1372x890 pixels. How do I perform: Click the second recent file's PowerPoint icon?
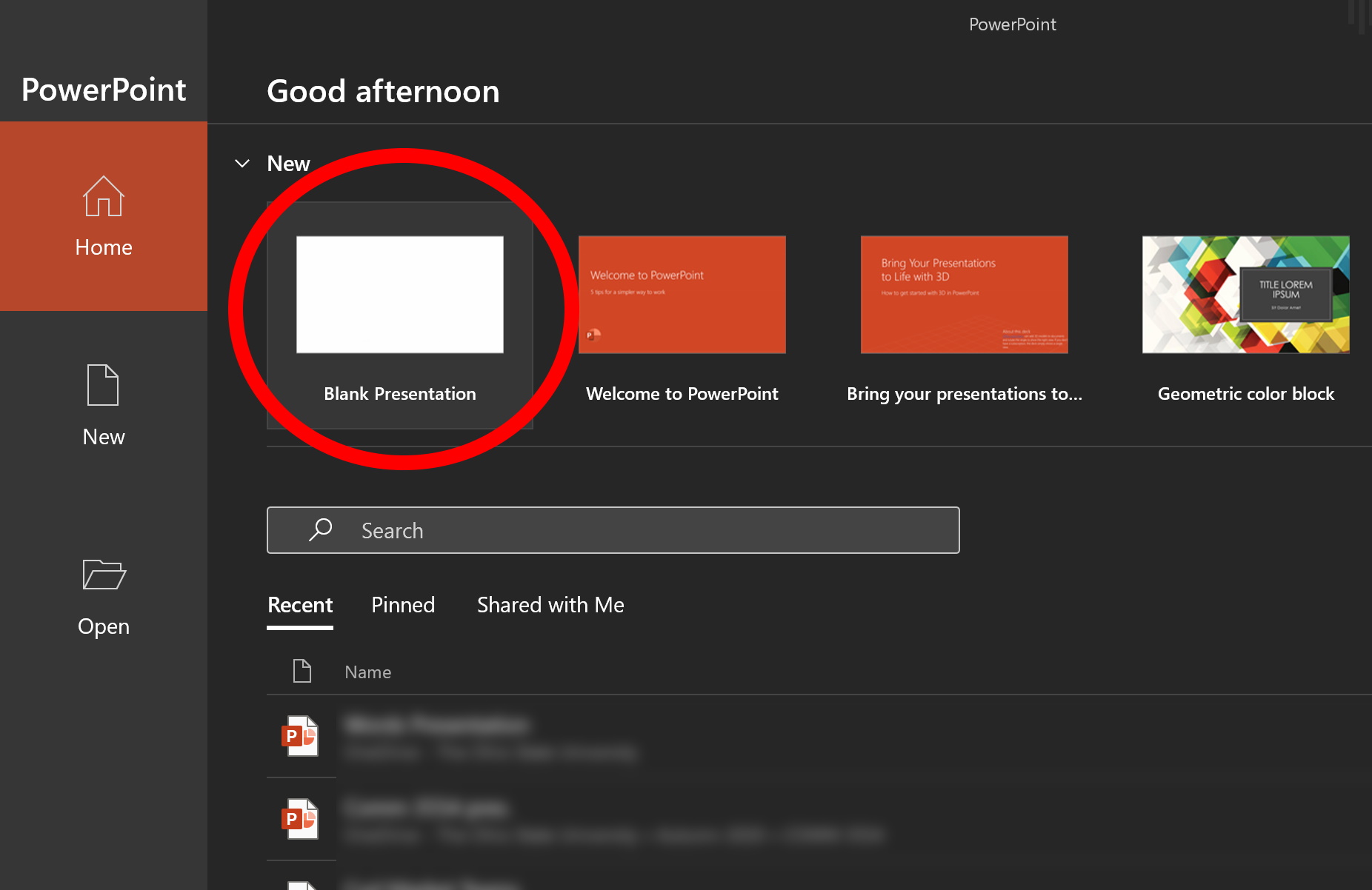pyautogui.click(x=301, y=820)
